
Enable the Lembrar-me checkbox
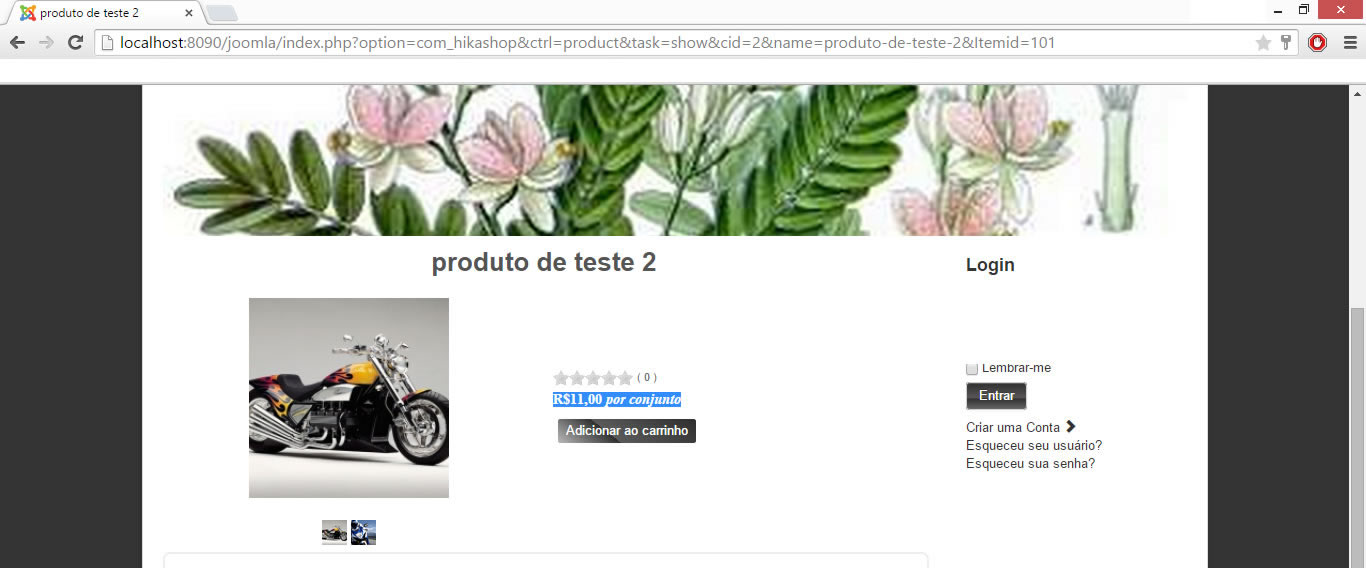click(x=972, y=368)
